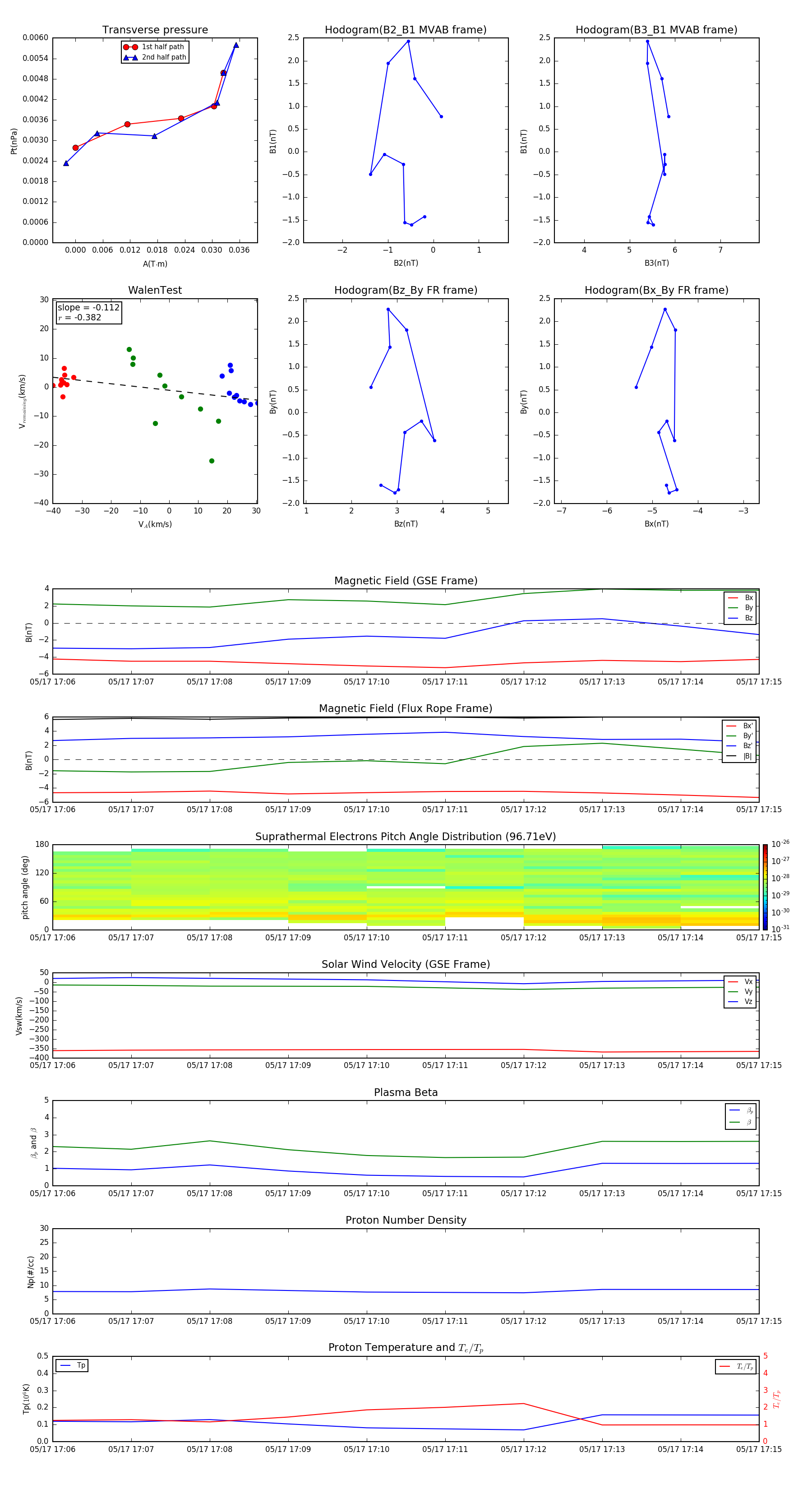
Task: Click the 'pitch angle (deg)' axis label
Action: click(x=25, y=887)
